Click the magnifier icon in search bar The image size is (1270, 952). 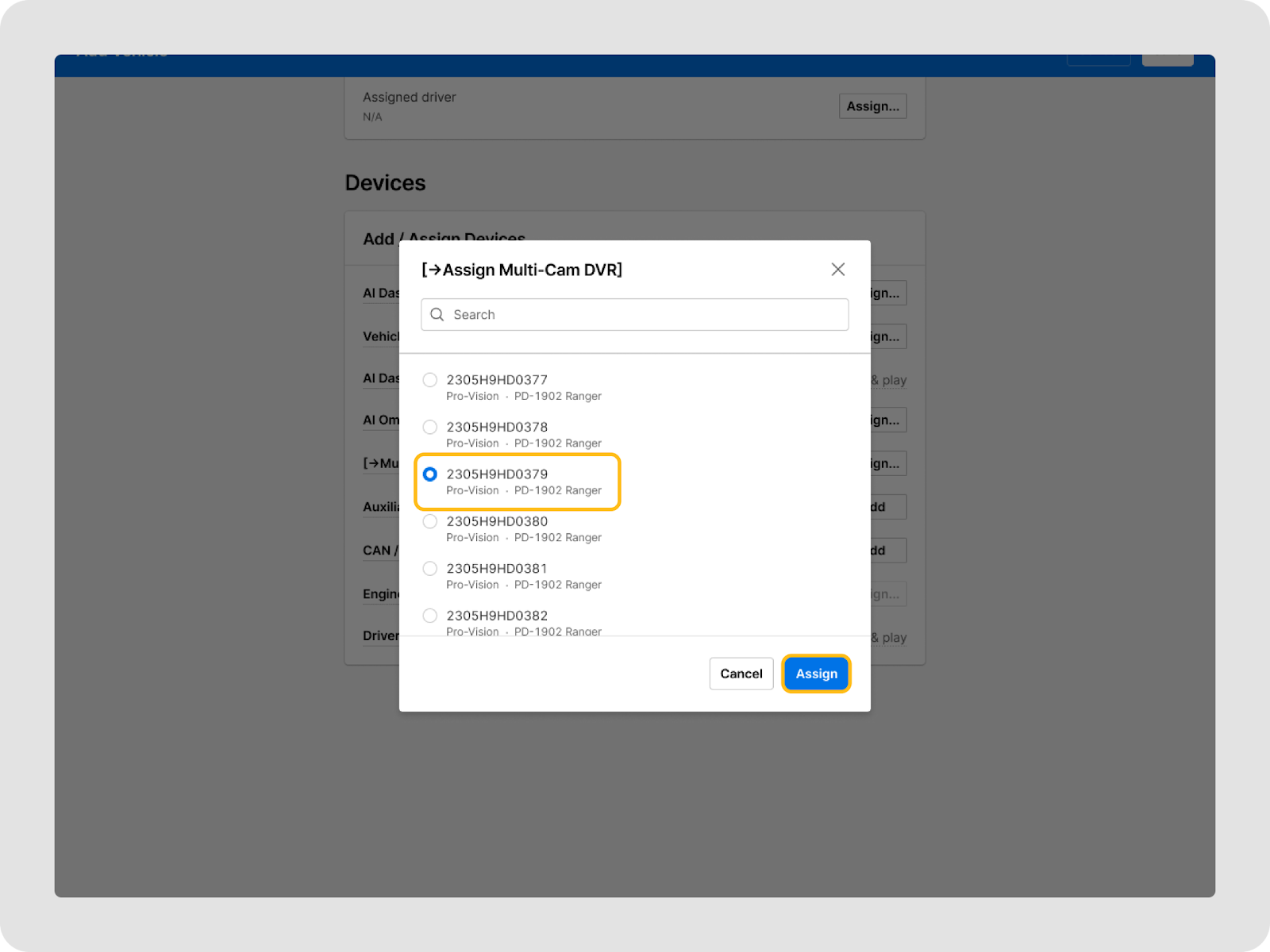(437, 315)
